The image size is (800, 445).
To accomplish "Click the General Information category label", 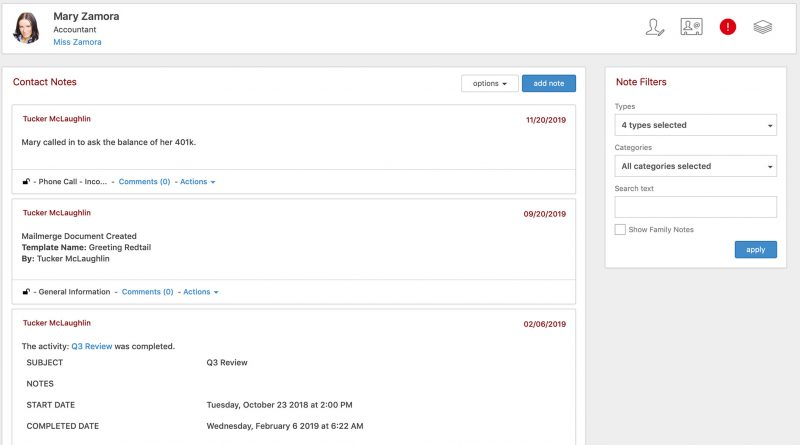I will click(74, 292).
